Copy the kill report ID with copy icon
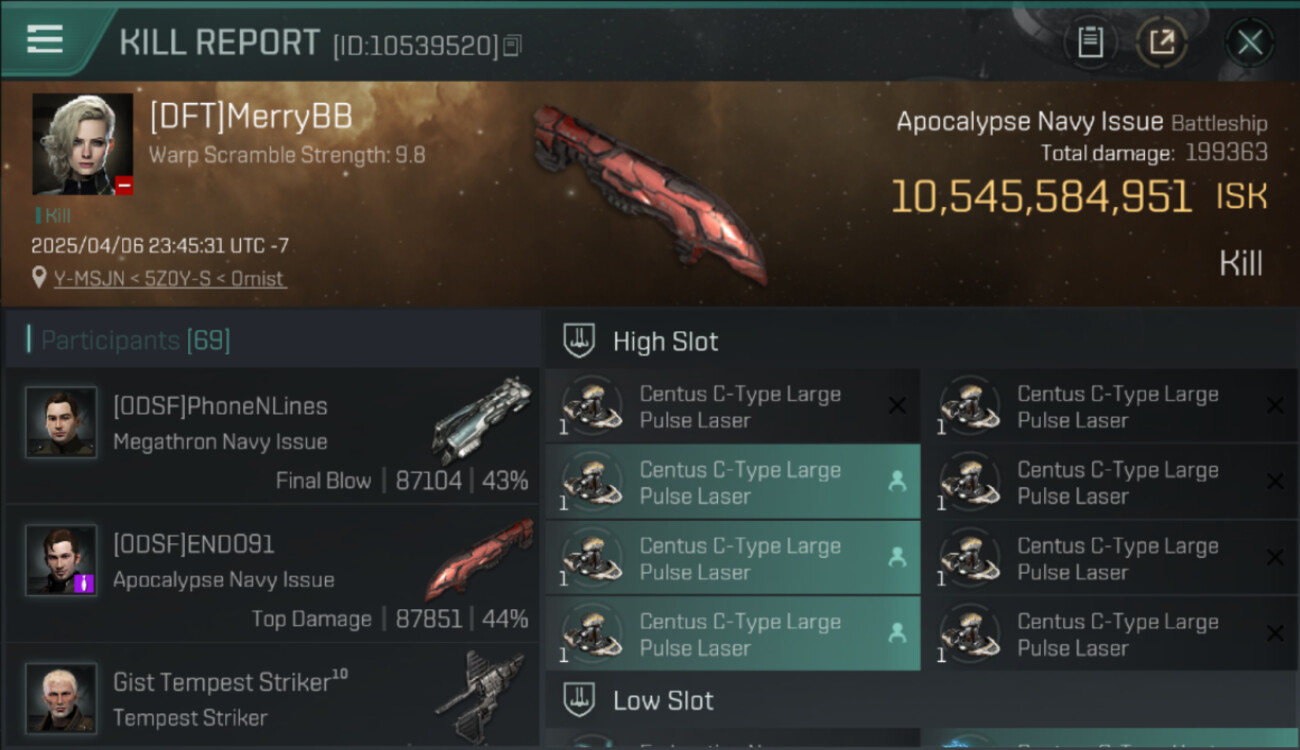 pos(512,45)
